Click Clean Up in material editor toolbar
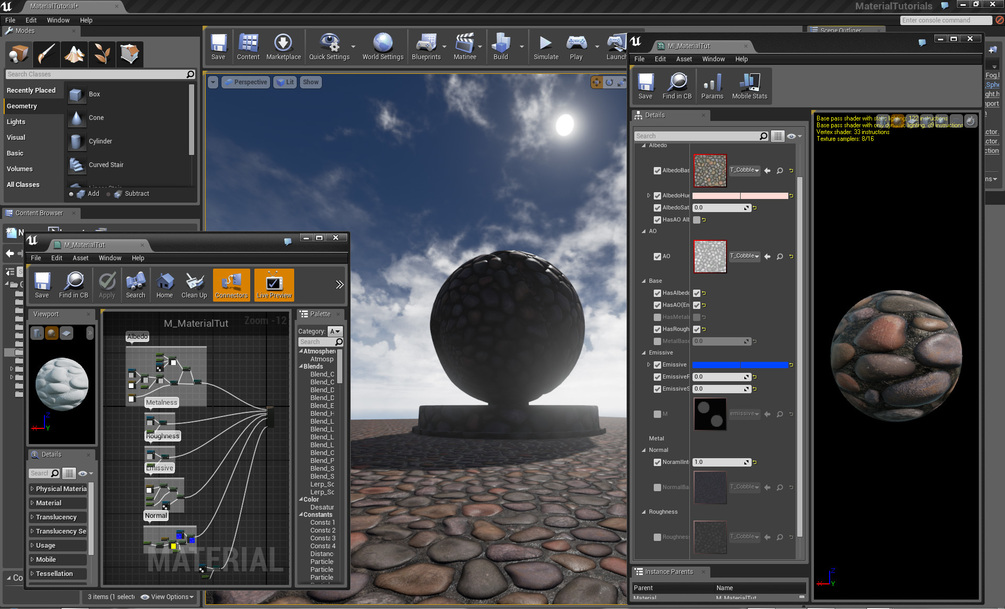Screen dimensions: 1005x609 pos(194,285)
